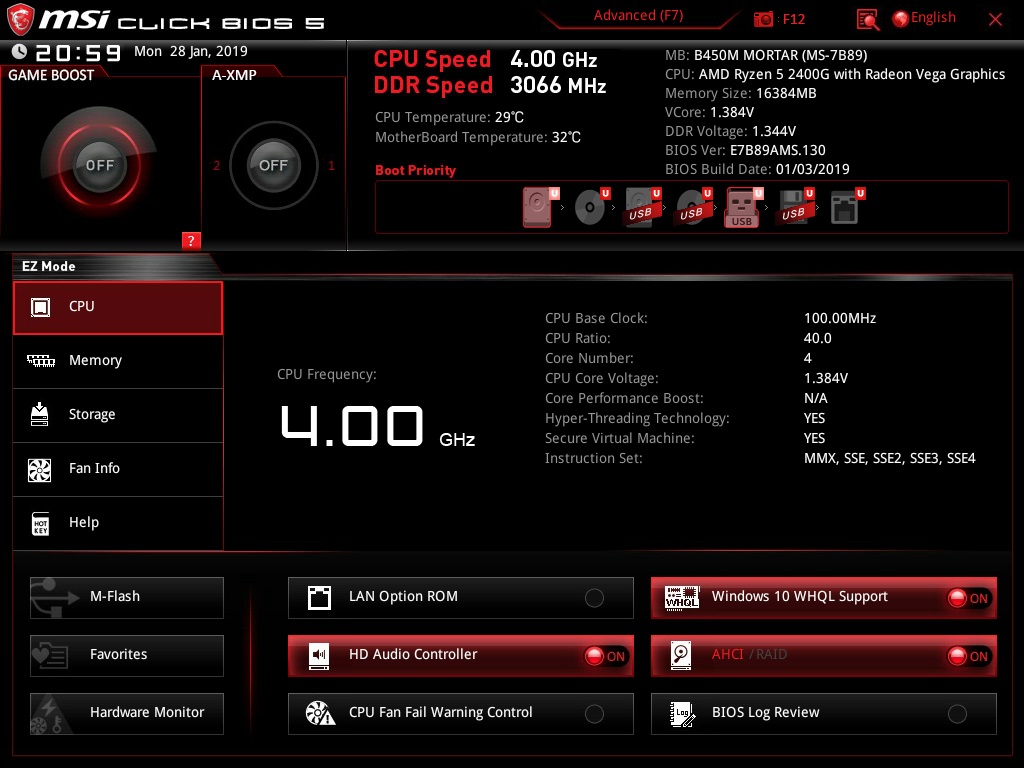Open the BIOS search magnifier icon
This screenshot has height=768, width=1024.
coord(867,19)
